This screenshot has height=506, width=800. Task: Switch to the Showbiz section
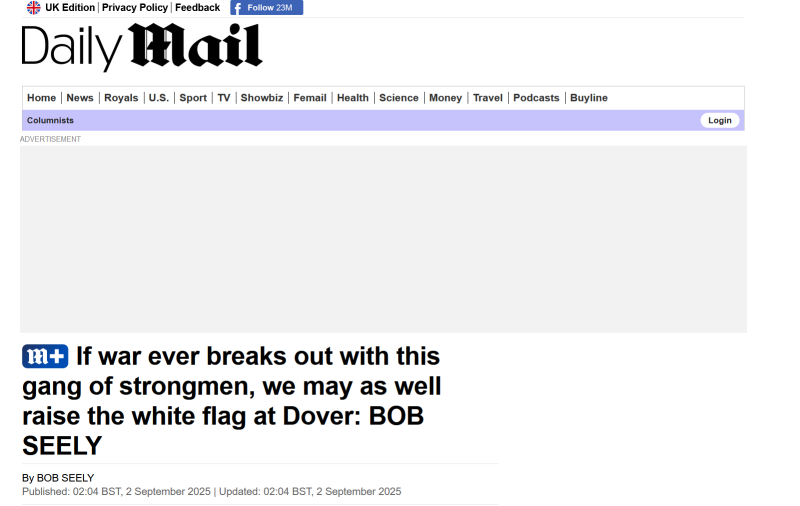pos(262,98)
